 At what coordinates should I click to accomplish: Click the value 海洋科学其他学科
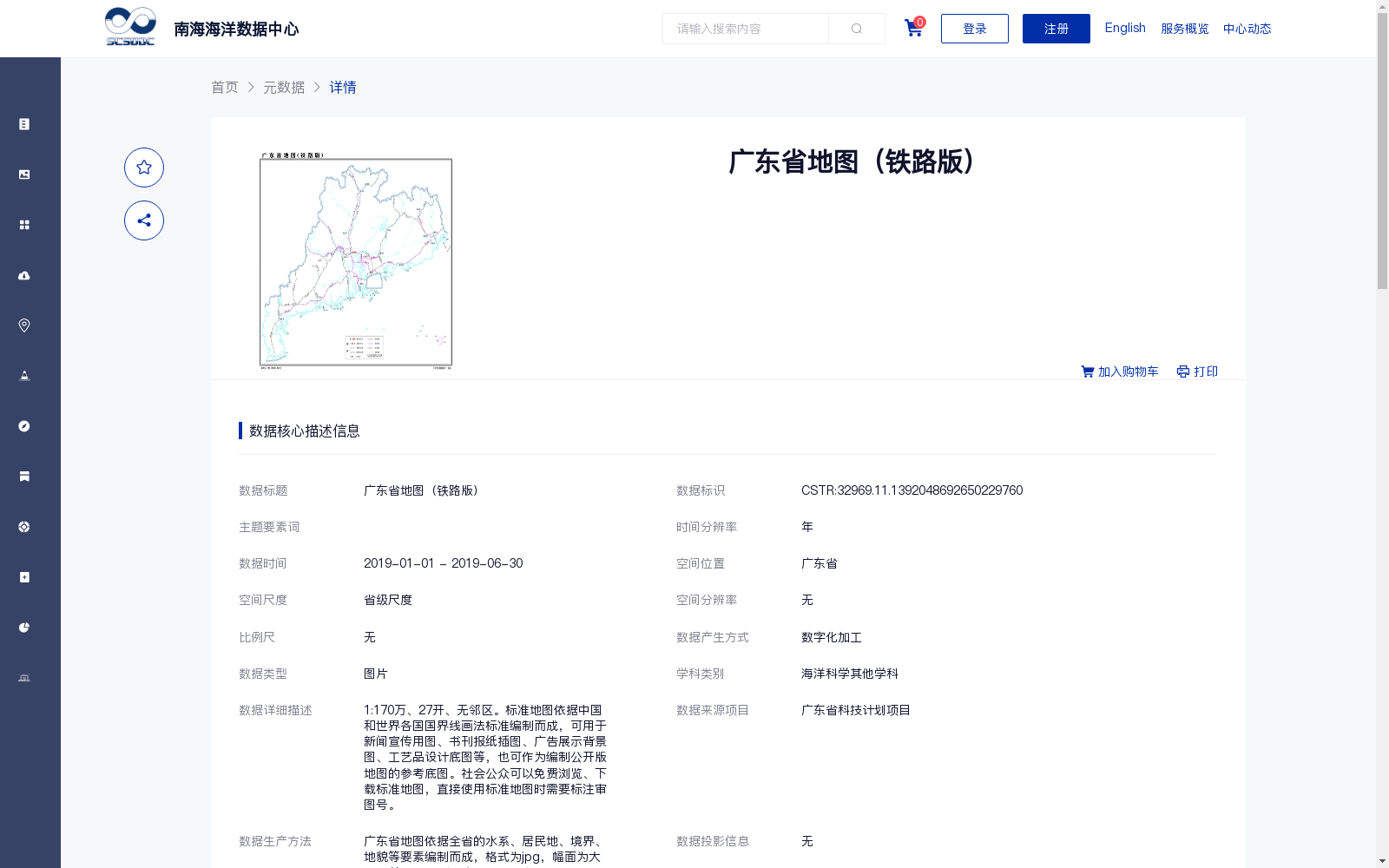click(850, 674)
